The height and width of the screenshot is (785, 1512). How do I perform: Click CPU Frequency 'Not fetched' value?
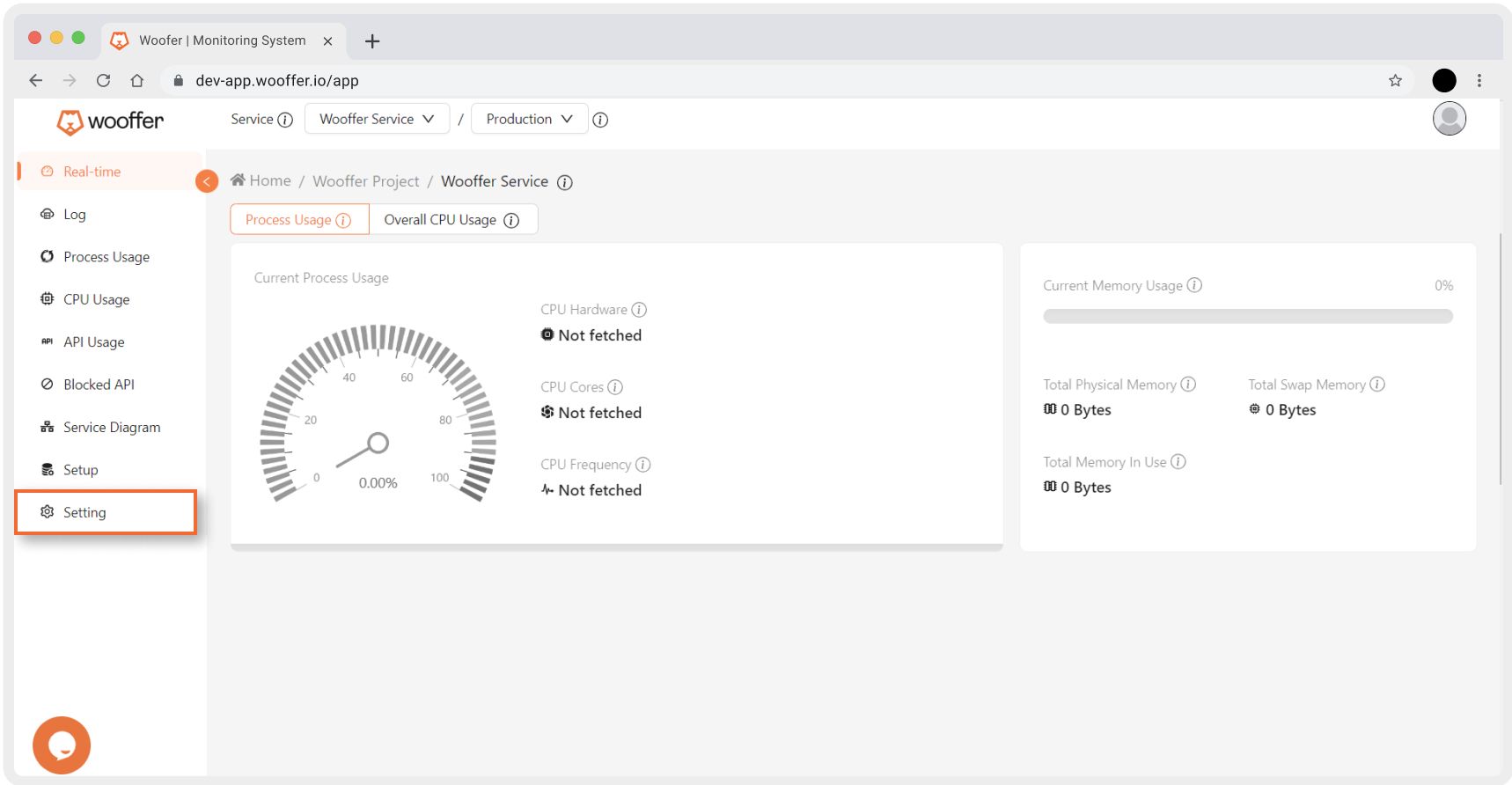pos(599,490)
